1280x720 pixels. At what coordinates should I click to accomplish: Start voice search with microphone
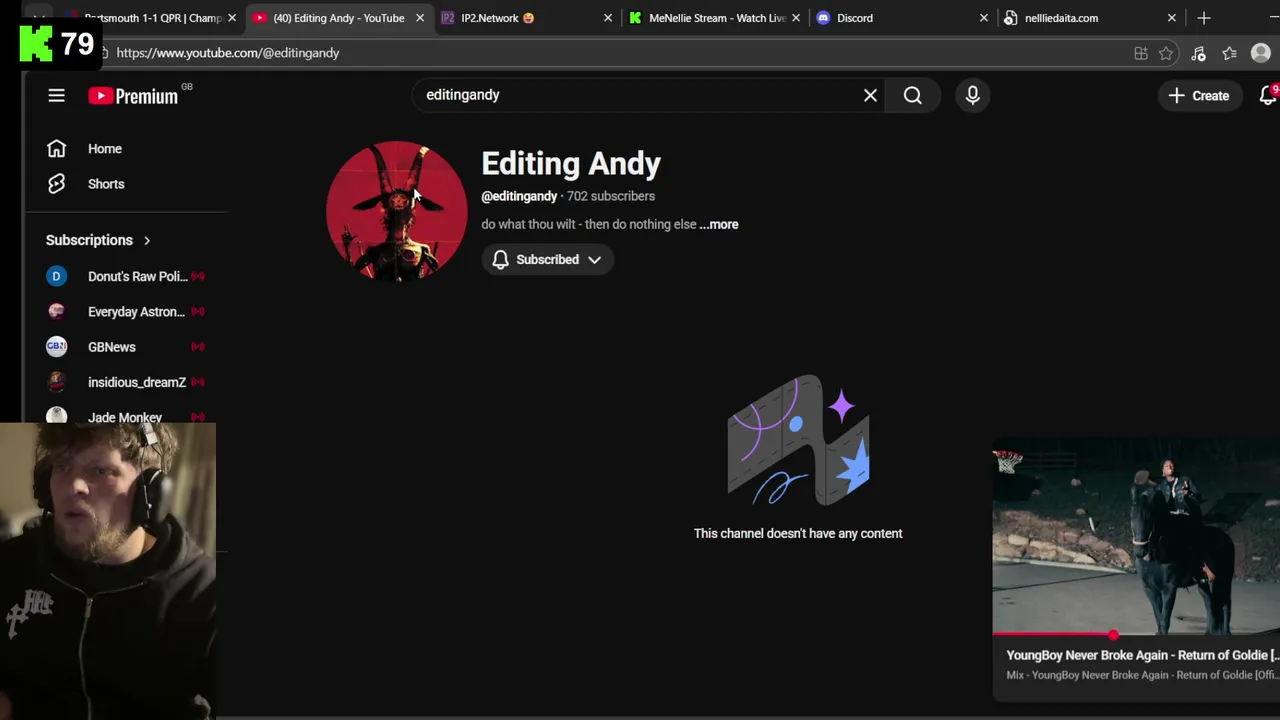(972, 95)
